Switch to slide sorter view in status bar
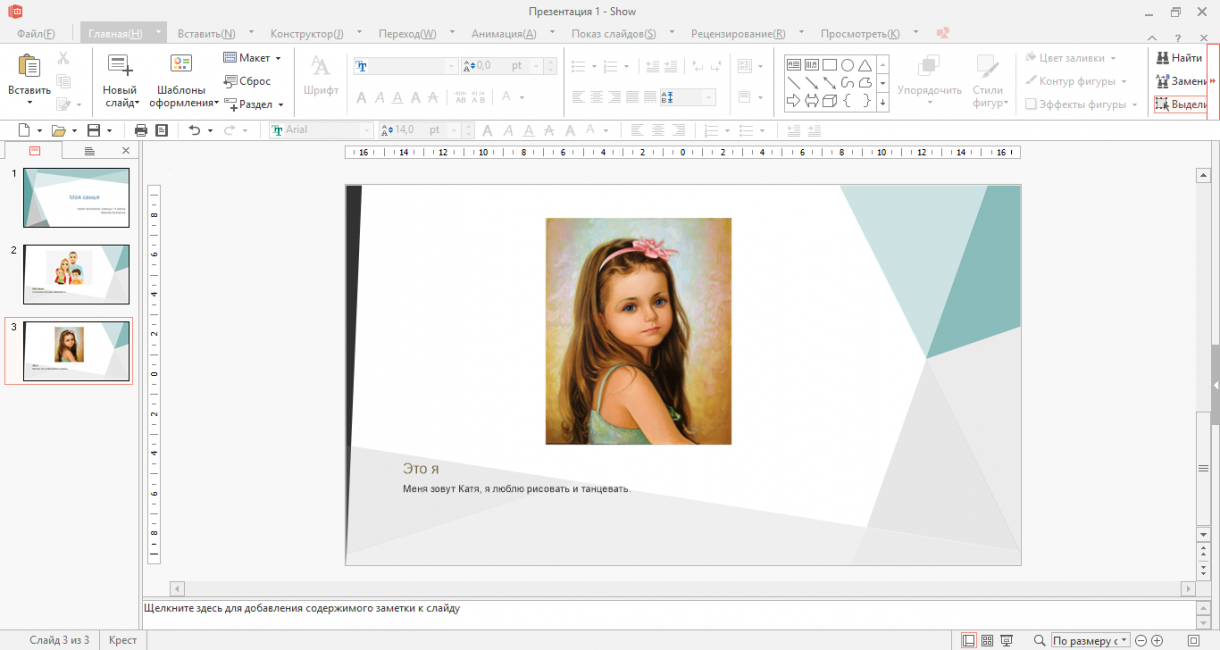The height and width of the screenshot is (650, 1220). pos(987,640)
